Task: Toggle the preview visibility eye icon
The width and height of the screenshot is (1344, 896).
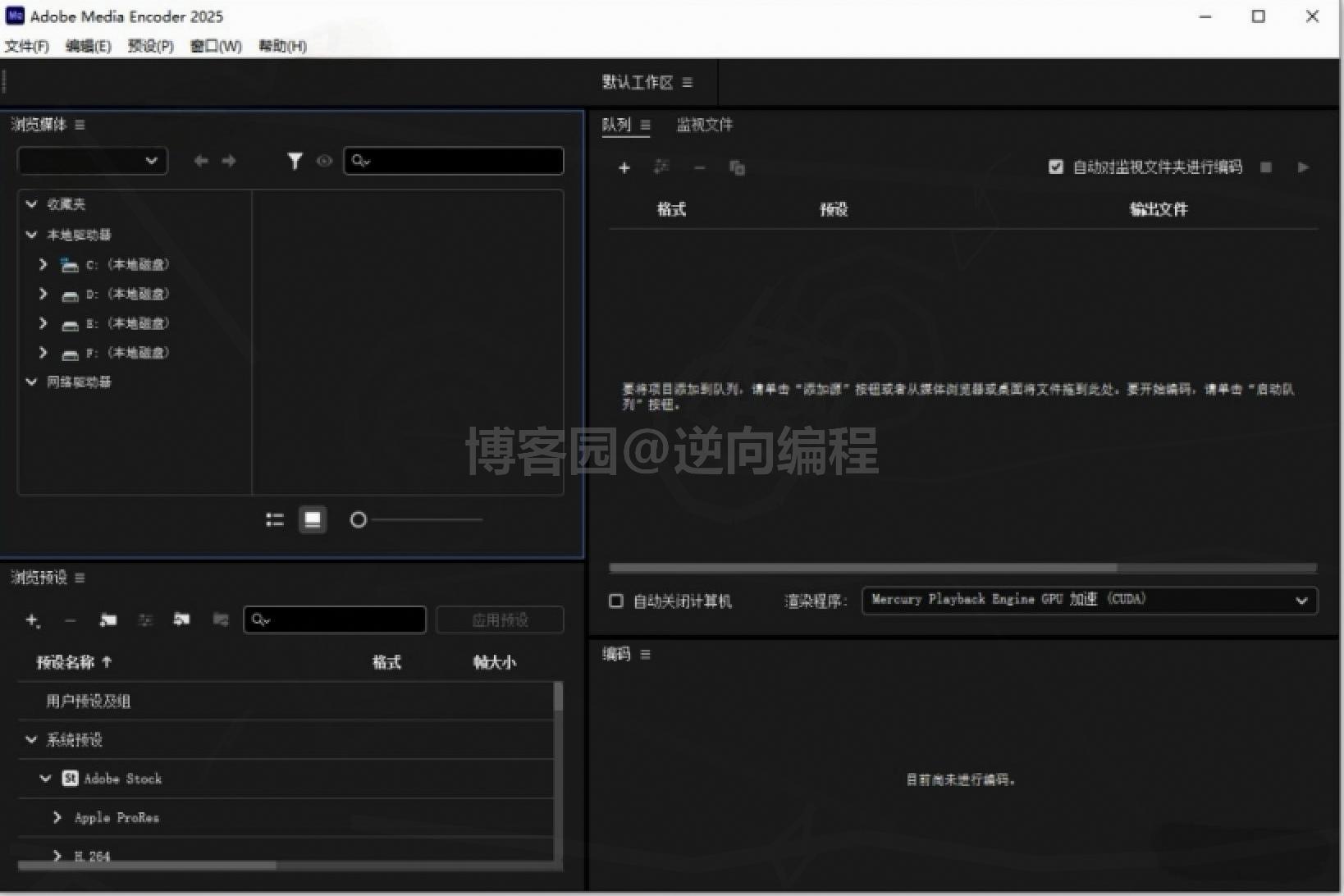Action: [x=324, y=162]
